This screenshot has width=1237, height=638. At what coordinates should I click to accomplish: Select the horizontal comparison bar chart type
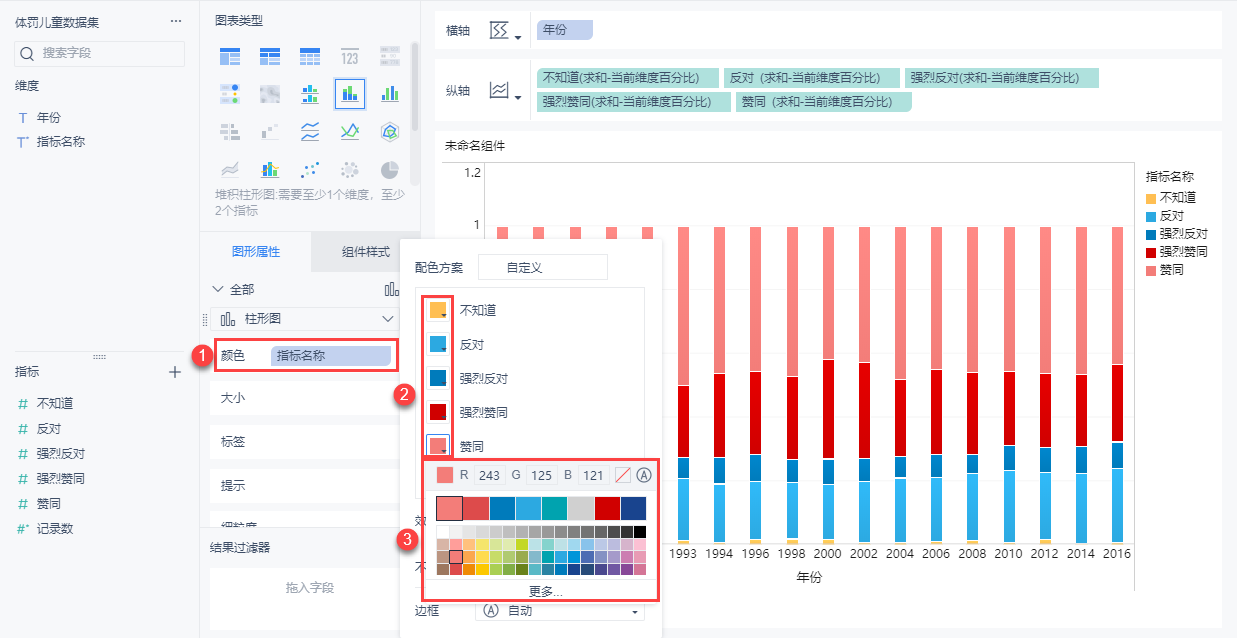click(x=230, y=131)
